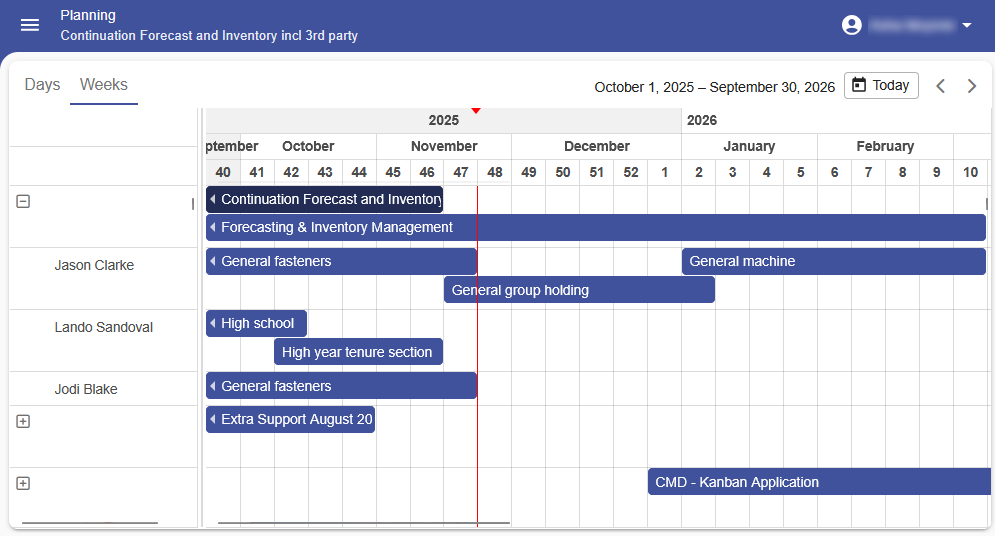This screenshot has width=995, height=536.
Task: Click the December month header
Action: 596,147
